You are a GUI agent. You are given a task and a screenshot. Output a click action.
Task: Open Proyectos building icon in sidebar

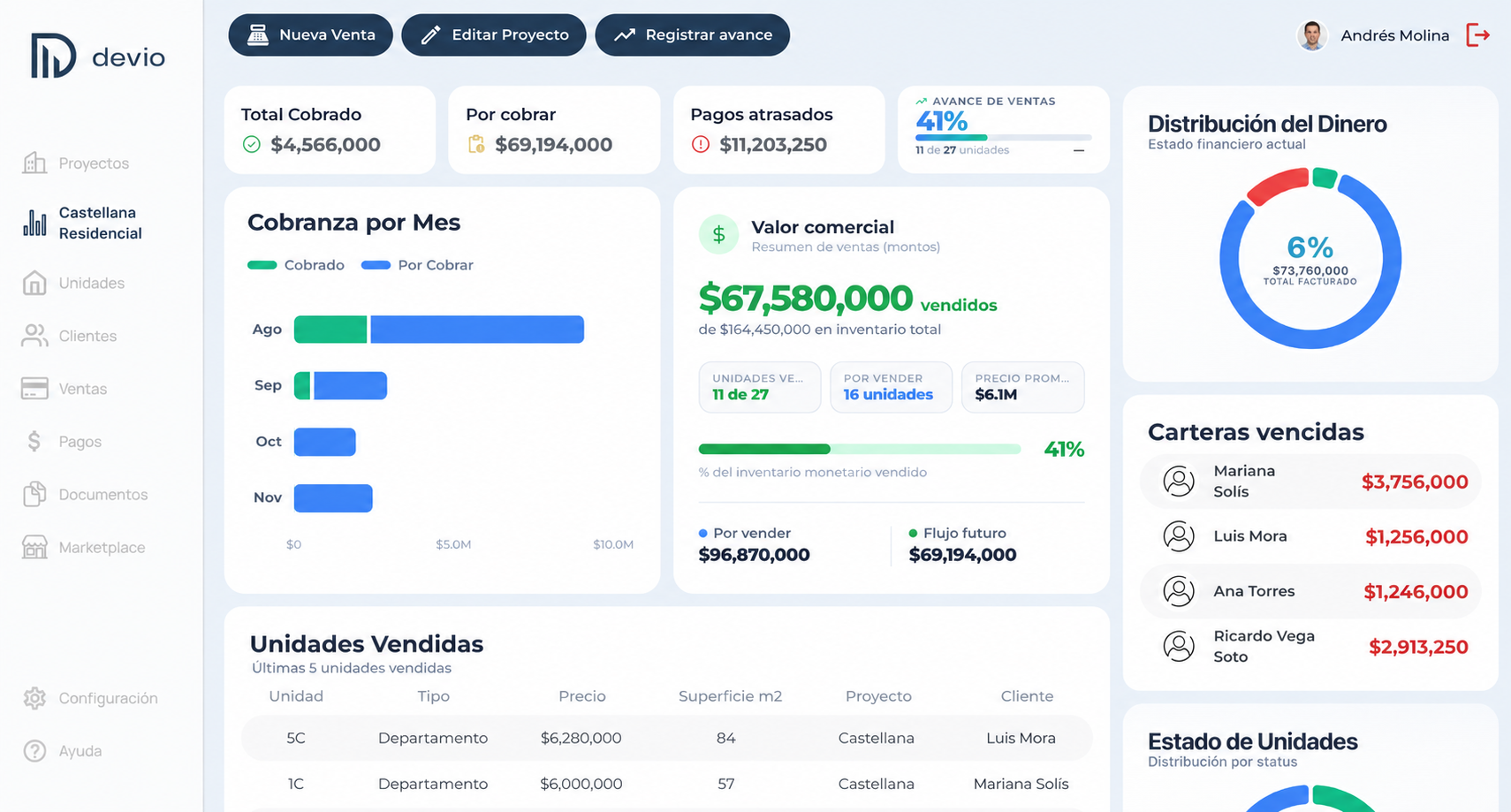(34, 163)
